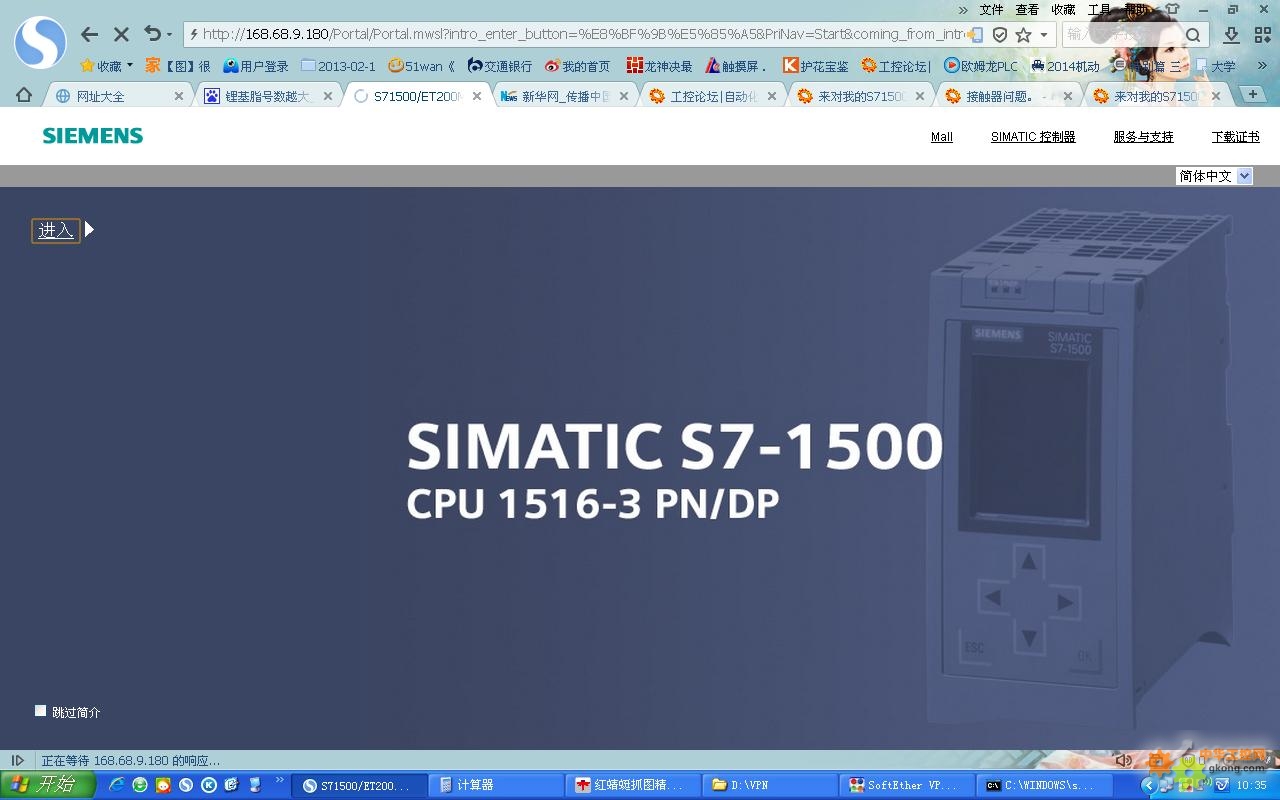
Task: Open the 欧姆龙PLC bookmark
Action: click(x=980, y=66)
